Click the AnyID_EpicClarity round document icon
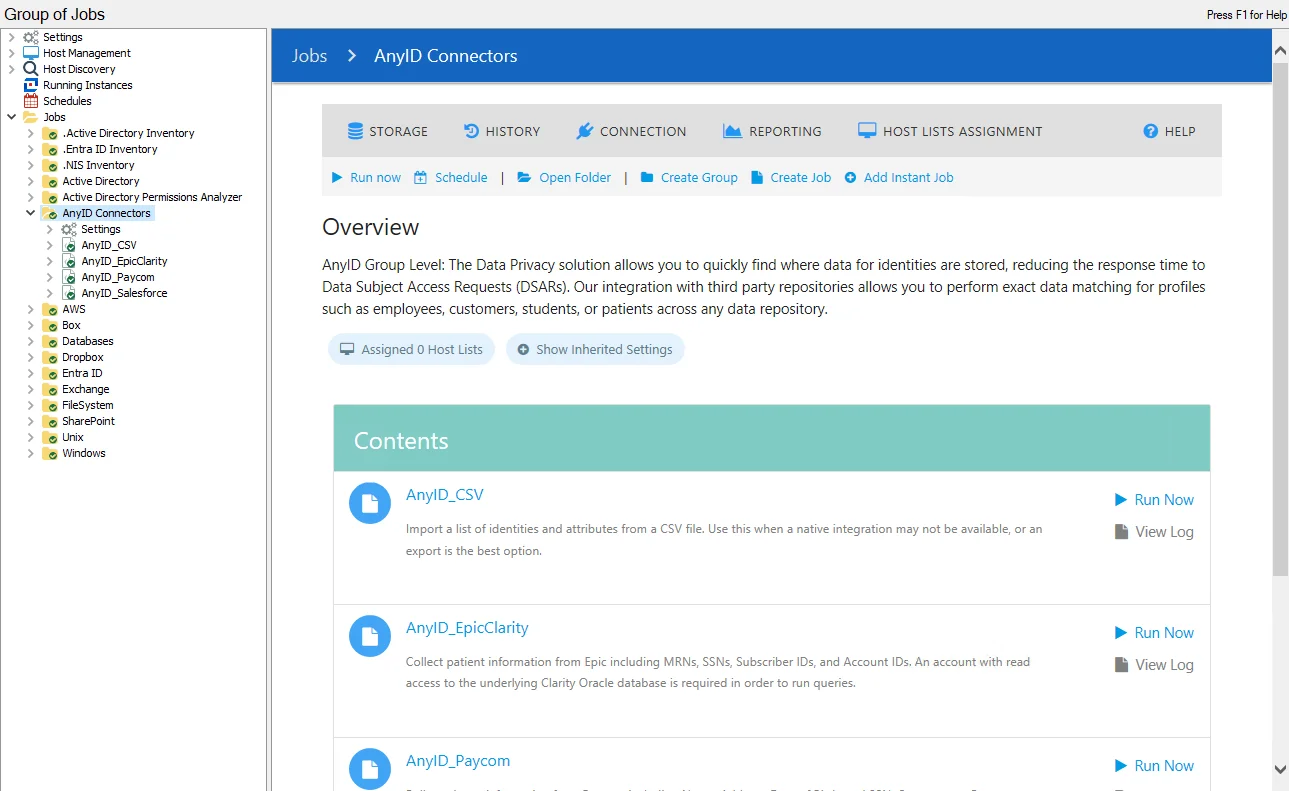The image size is (1289, 791). [370, 636]
